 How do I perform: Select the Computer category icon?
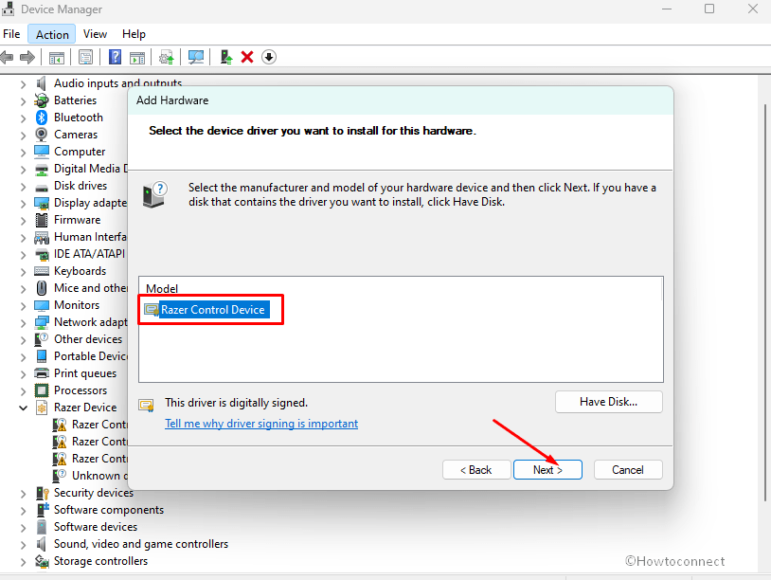coord(41,151)
